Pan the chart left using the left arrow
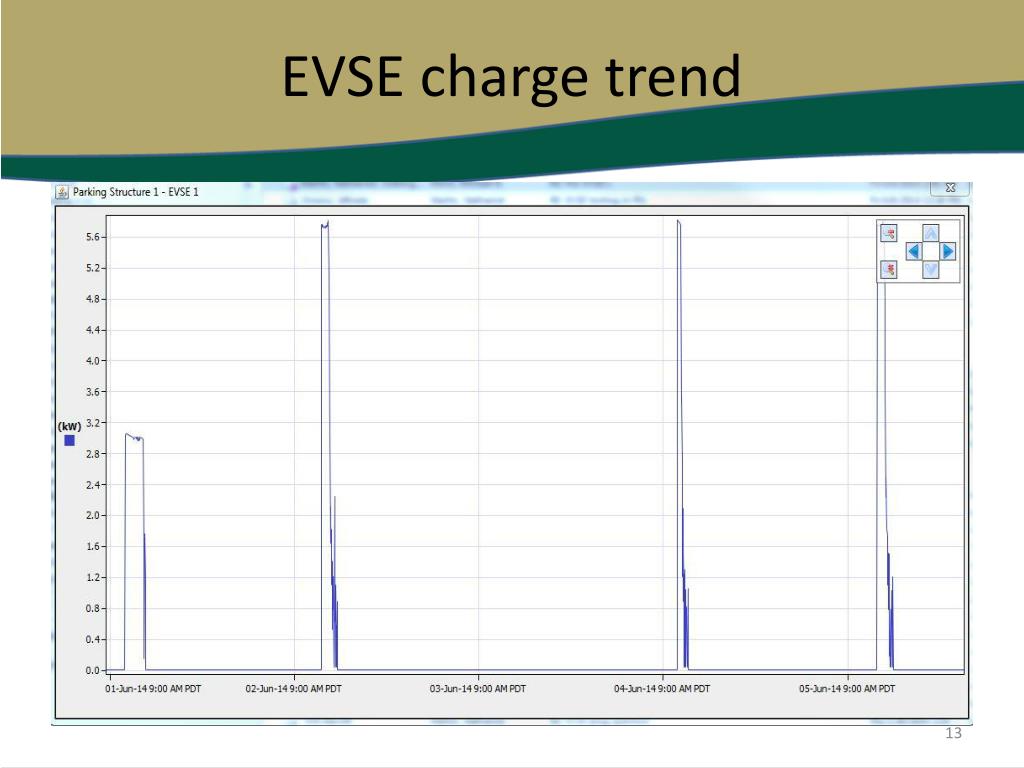Image resolution: width=1024 pixels, height=768 pixels. (914, 251)
